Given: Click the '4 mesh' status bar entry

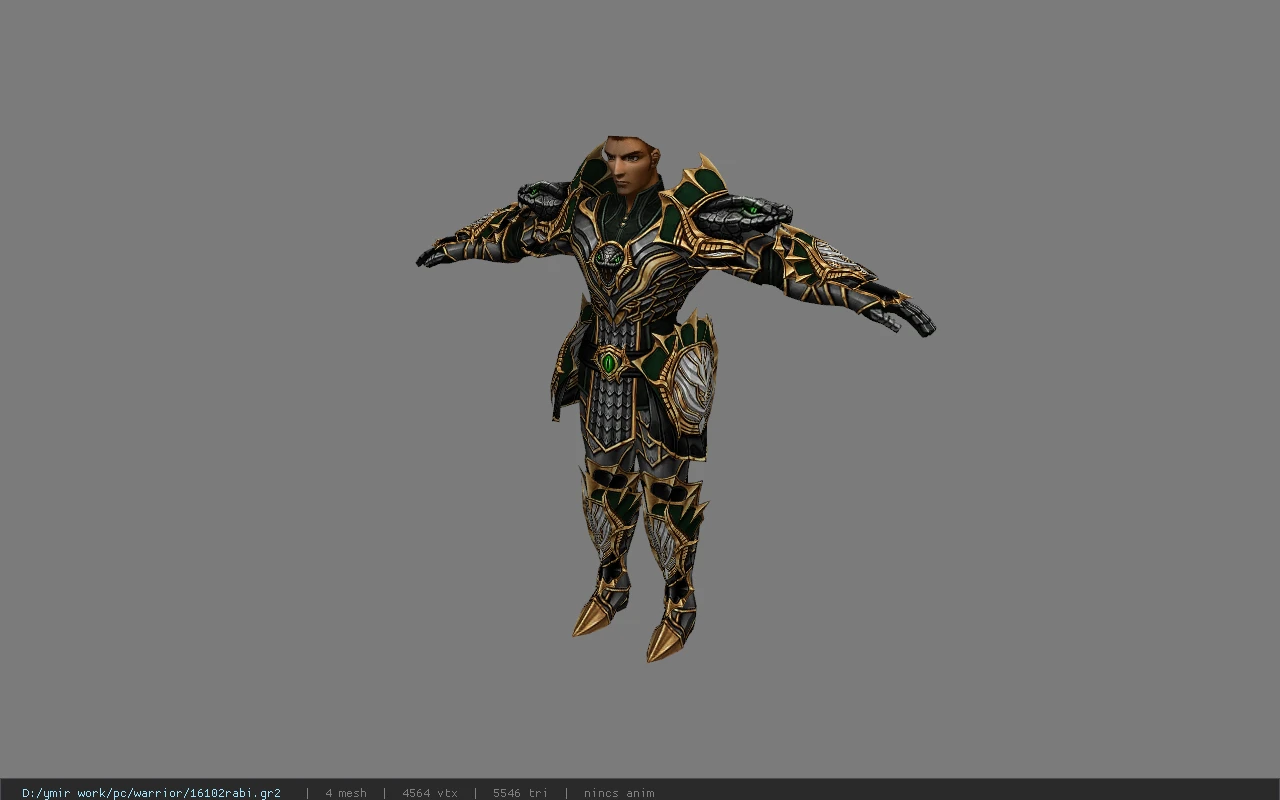Looking at the screenshot, I should coord(346,793).
